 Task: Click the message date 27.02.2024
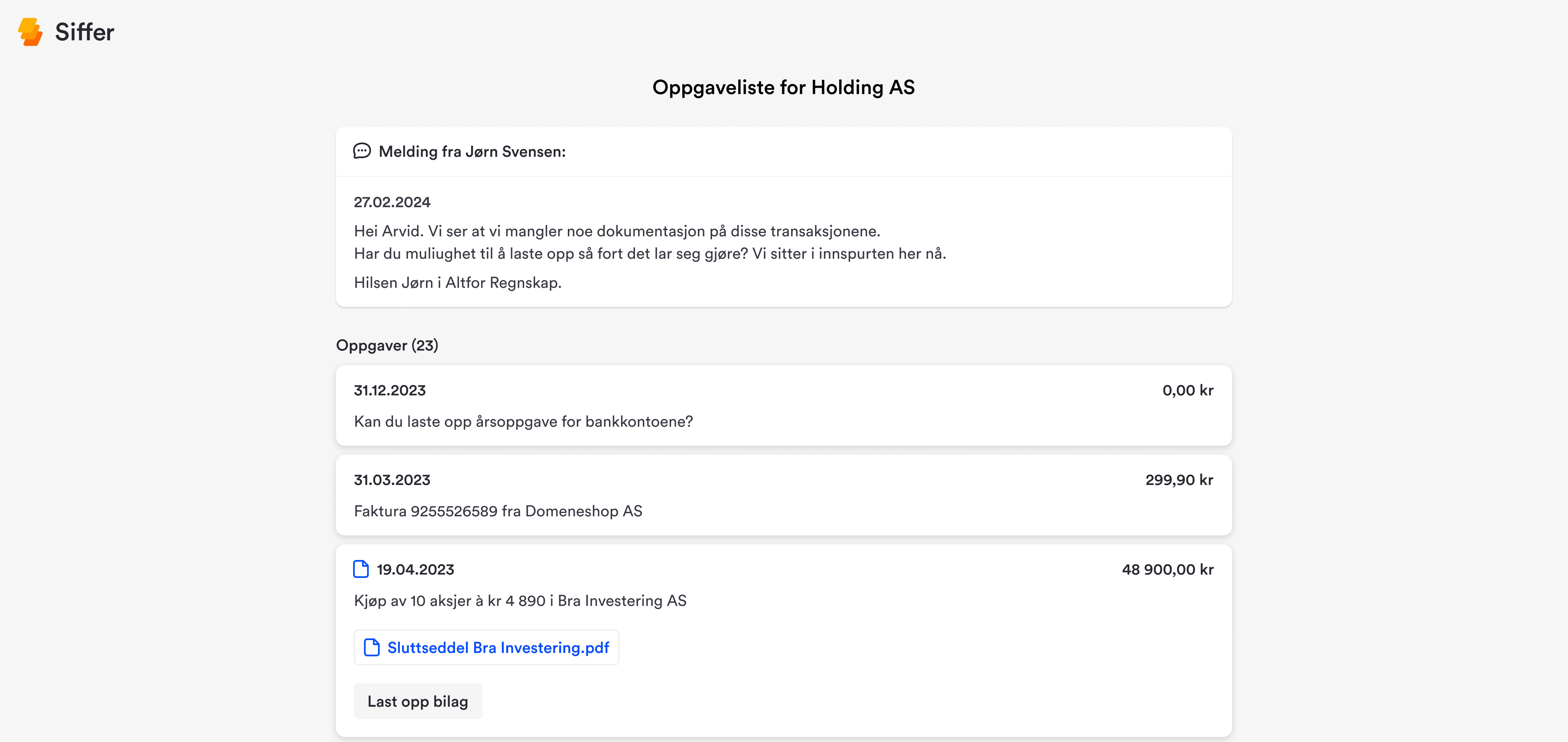click(x=392, y=202)
